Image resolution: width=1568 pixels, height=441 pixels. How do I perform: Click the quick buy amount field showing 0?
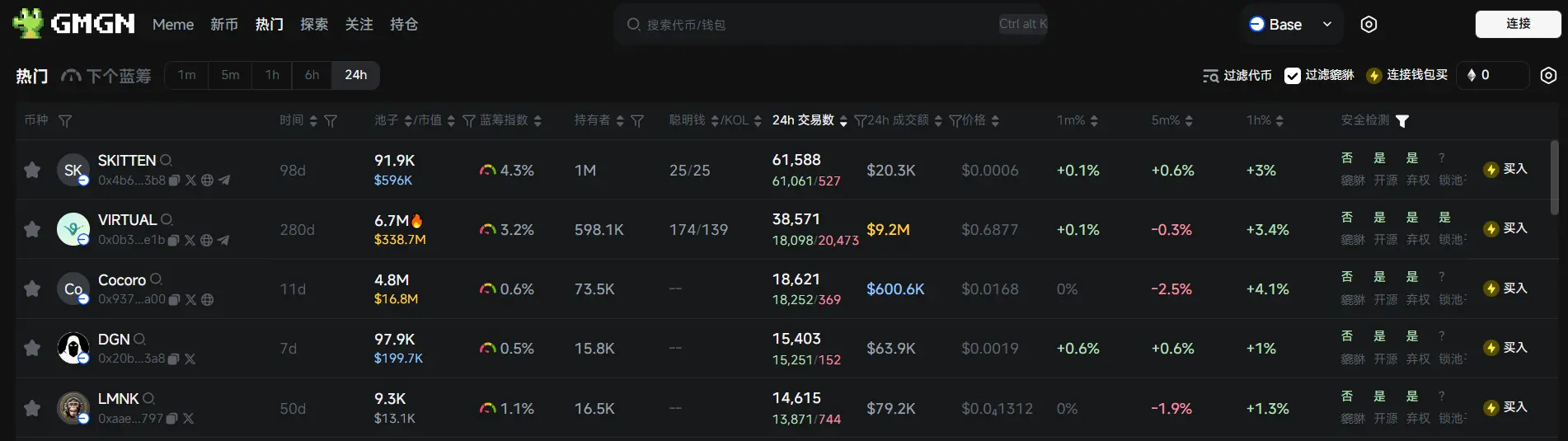[x=1493, y=75]
